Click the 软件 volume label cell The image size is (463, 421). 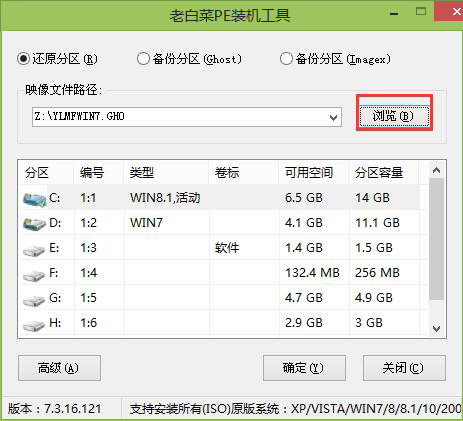227,248
